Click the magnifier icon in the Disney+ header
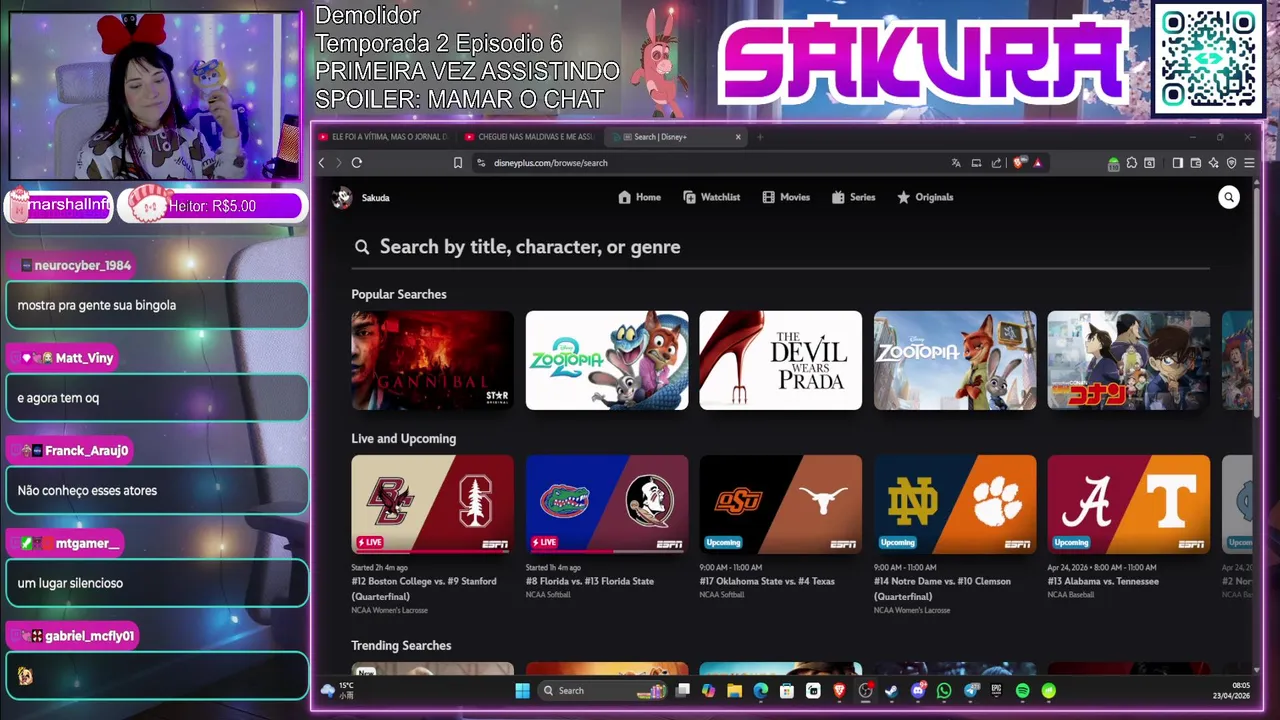 [1229, 197]
